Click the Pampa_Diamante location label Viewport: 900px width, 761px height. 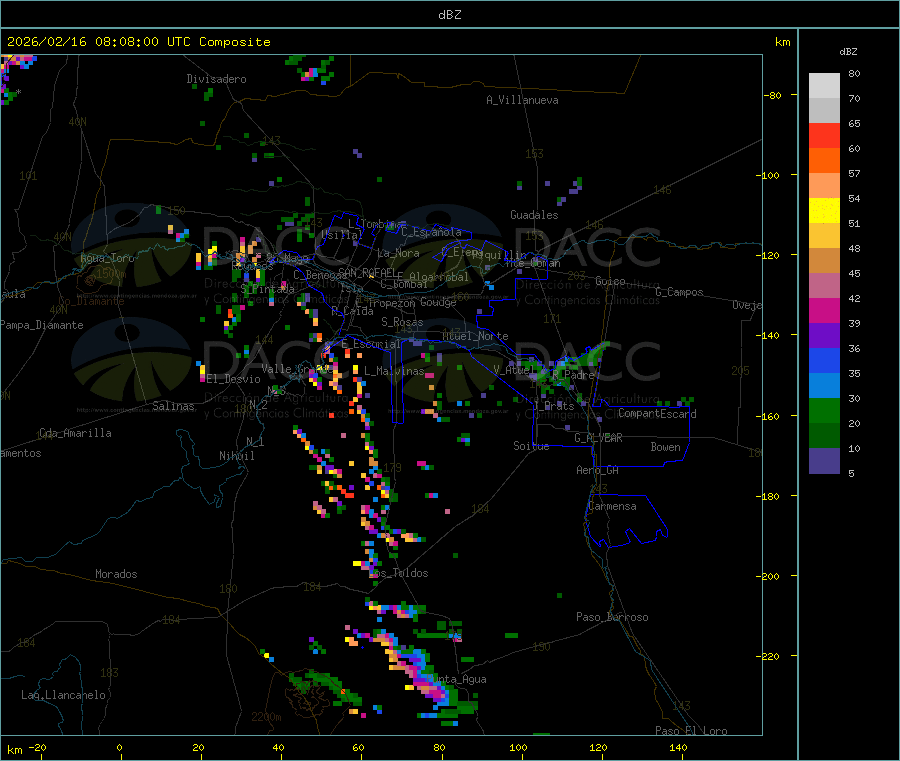[42, 325]
